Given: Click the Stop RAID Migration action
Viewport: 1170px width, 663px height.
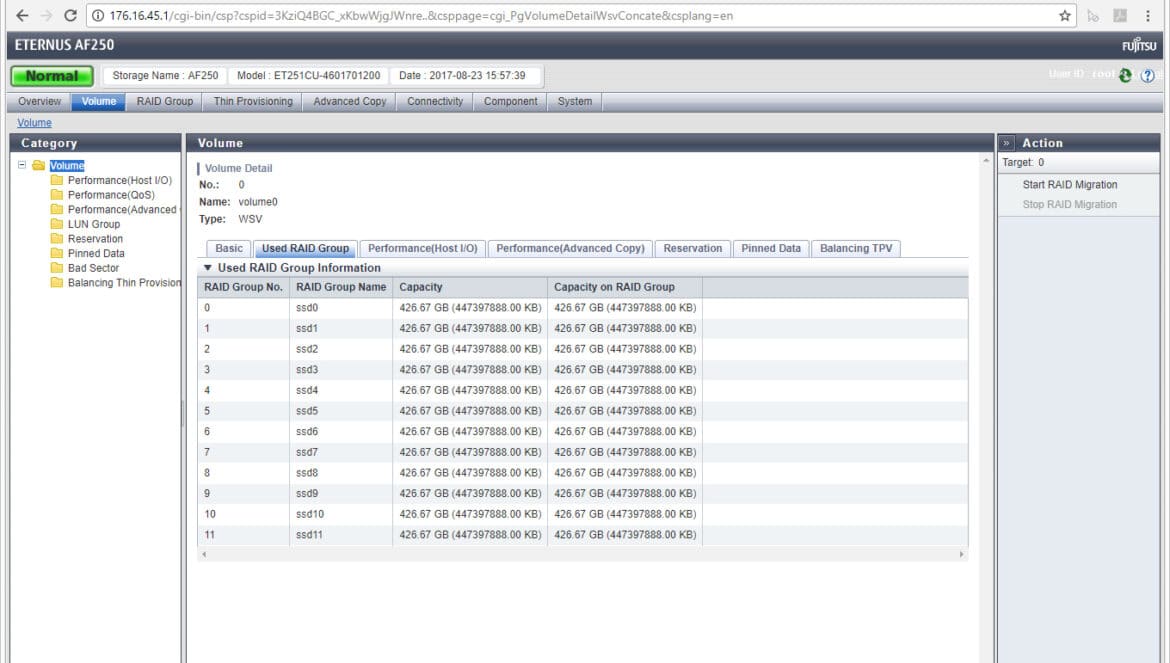Looking at the screenshot, I should pos(1070,204).
